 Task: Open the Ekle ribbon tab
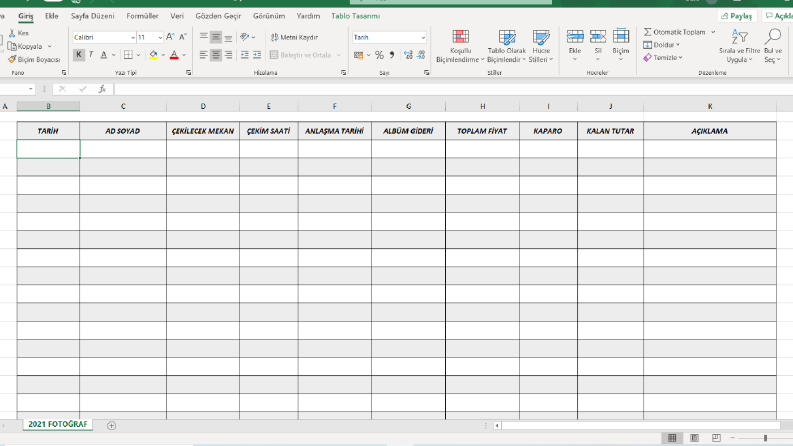(52, 16)
